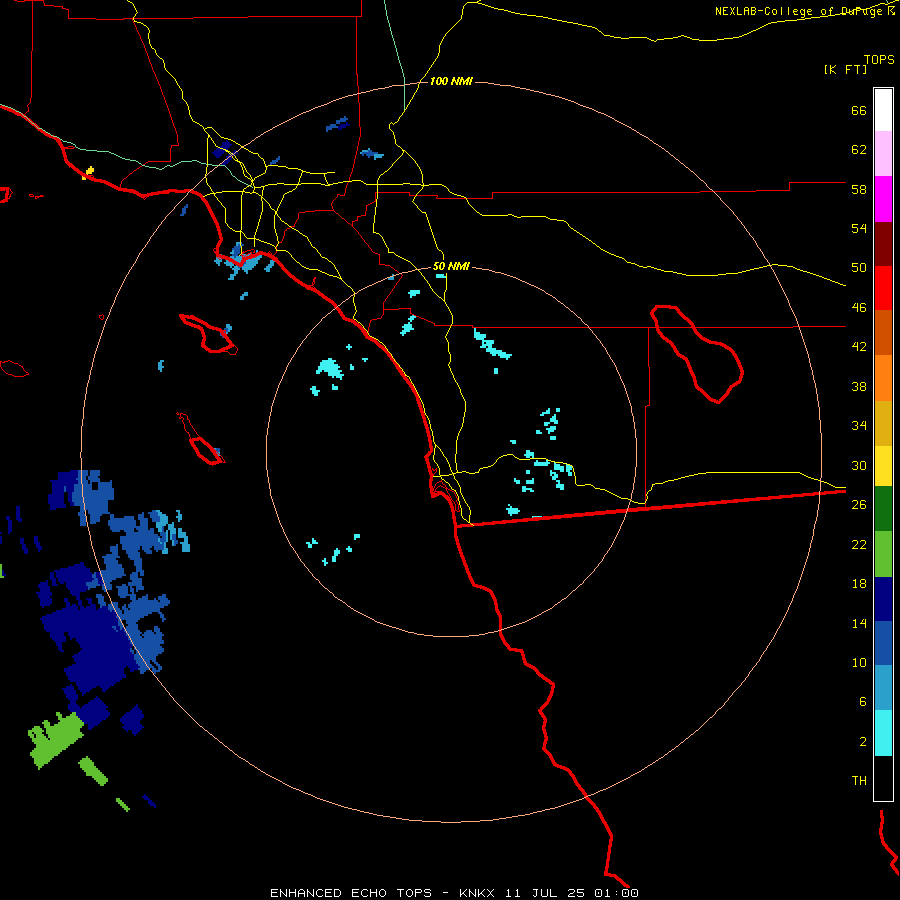Select the light green legend swatch
Viewport: 900px width, 900px height.
(x=883, y=554)
